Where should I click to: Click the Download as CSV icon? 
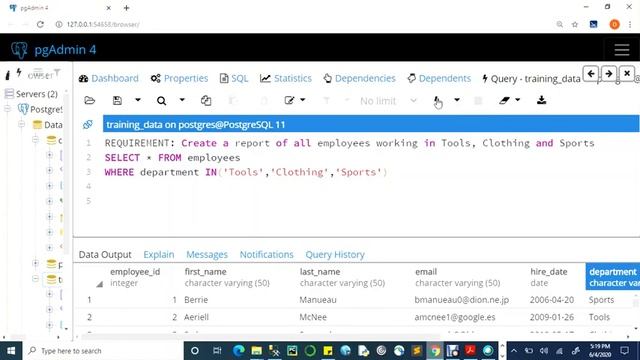pyautogui.click(x=541, y=100)
